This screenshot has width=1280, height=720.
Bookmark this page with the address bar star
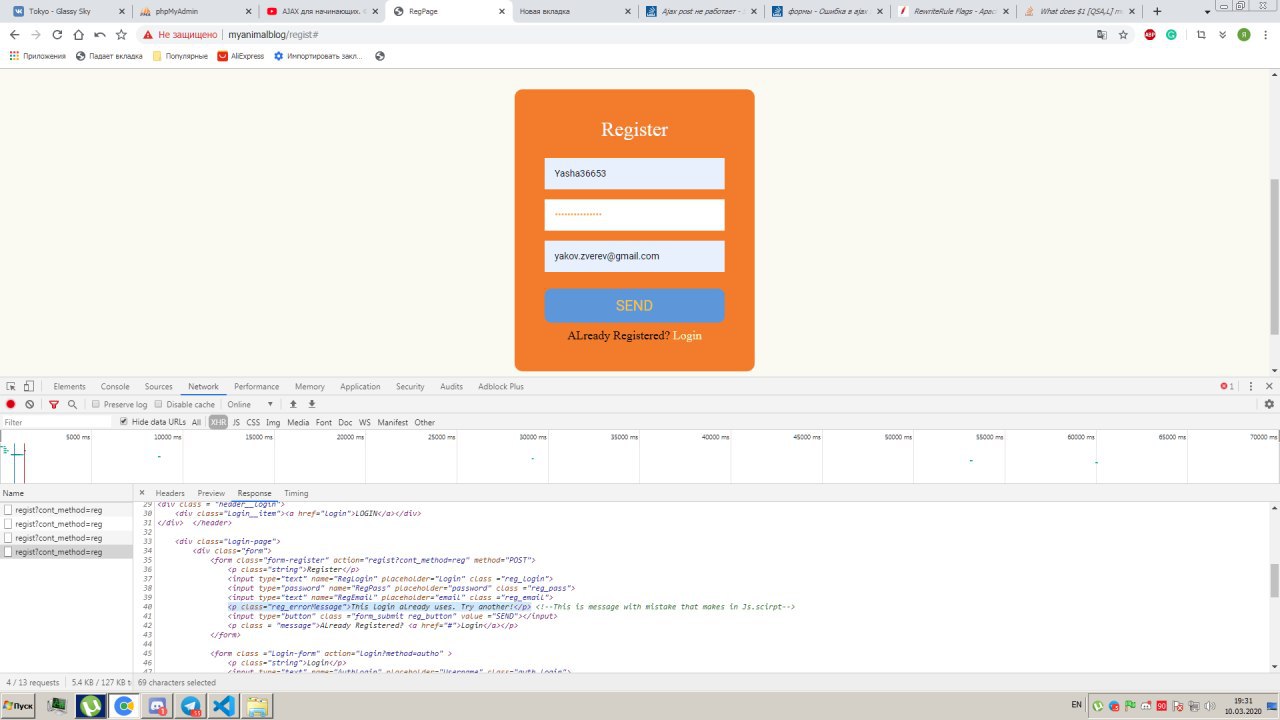coord(1123,34)
